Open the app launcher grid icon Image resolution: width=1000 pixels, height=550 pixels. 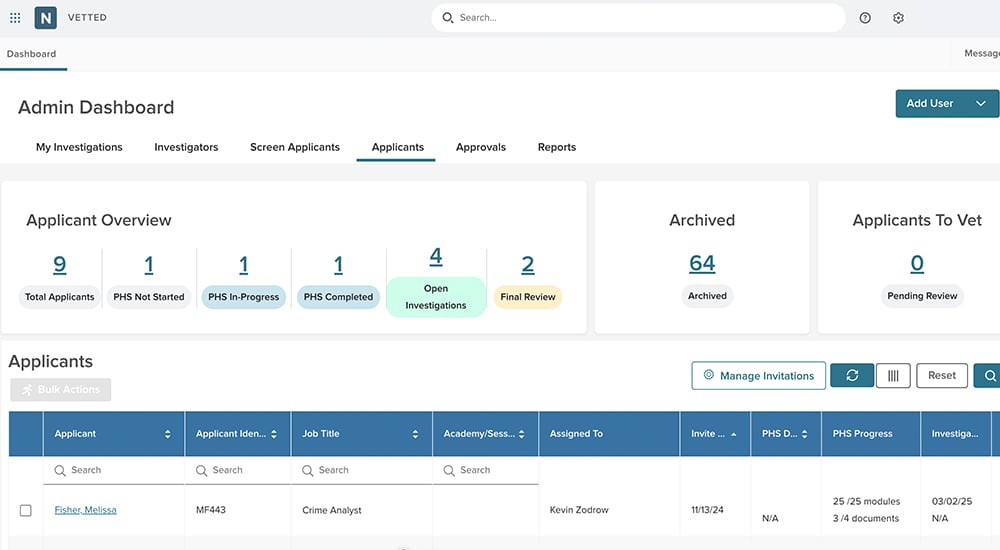pos(15,18)
